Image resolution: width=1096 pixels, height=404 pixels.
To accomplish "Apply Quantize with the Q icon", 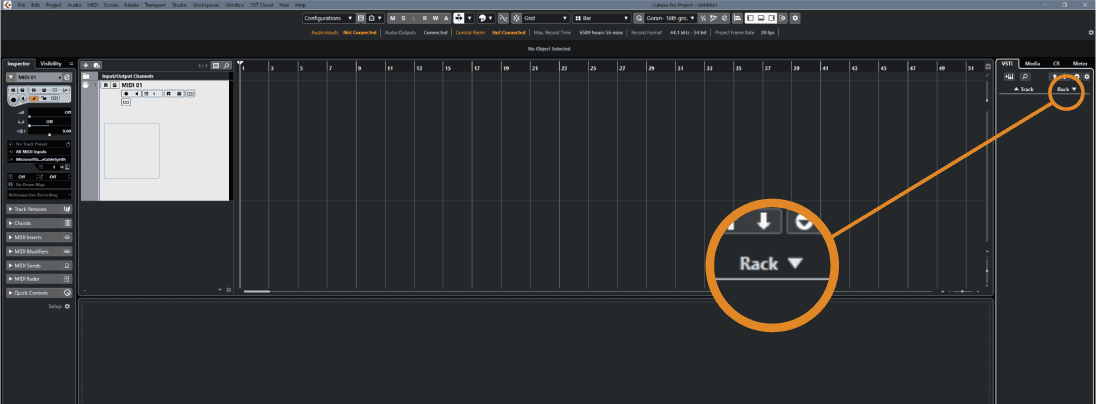I will coord(638,18).
